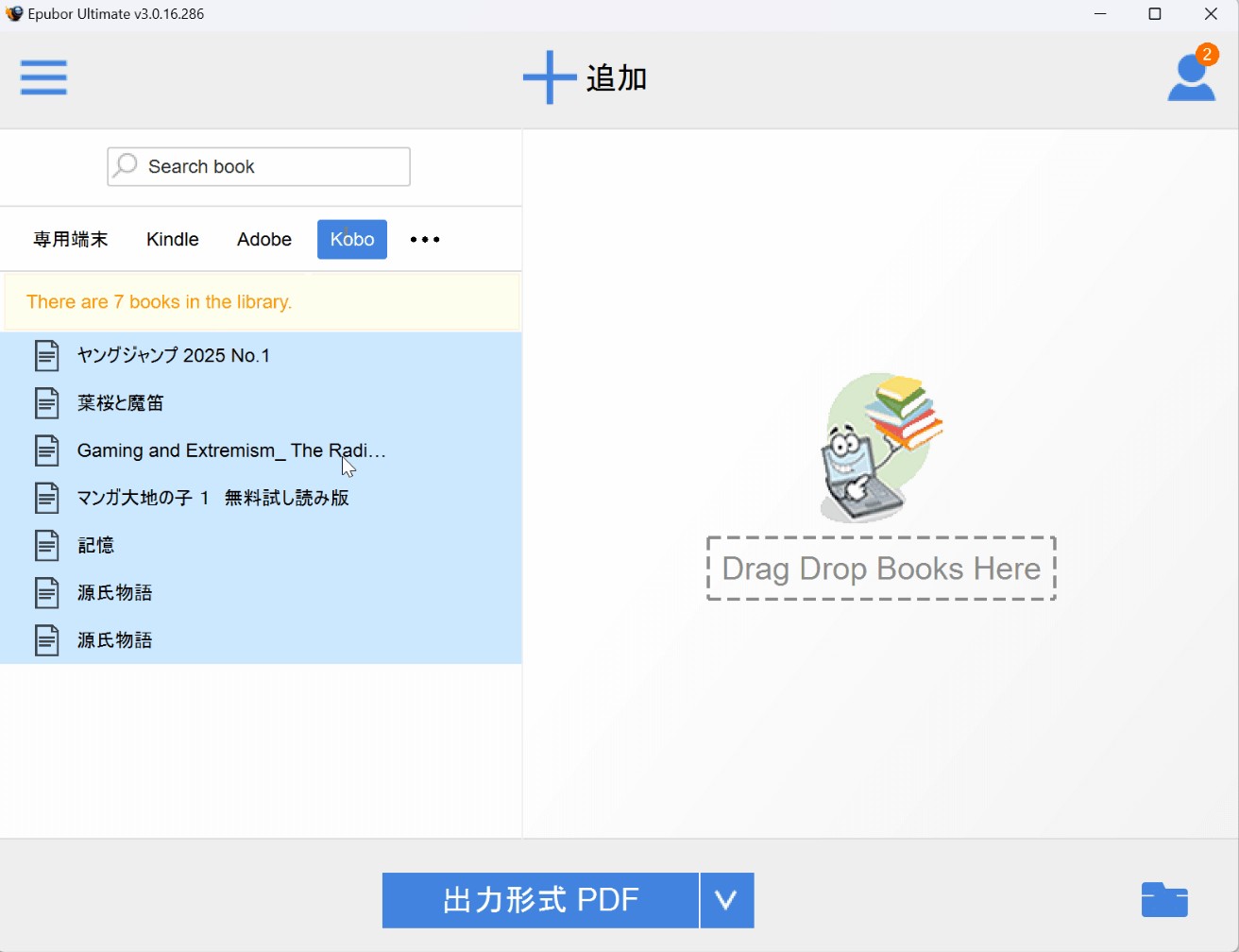The width and height of the screenshot is (1239, 952).
Task: Open the output folder icon
Action: tap(1164, 900)
